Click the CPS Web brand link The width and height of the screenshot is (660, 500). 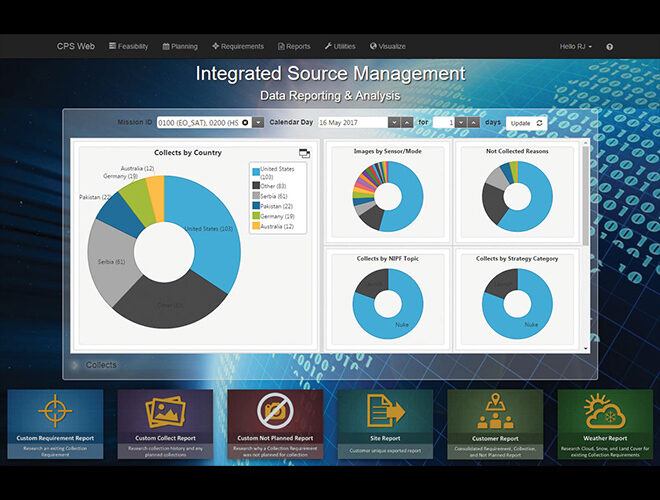pos(76,46)
